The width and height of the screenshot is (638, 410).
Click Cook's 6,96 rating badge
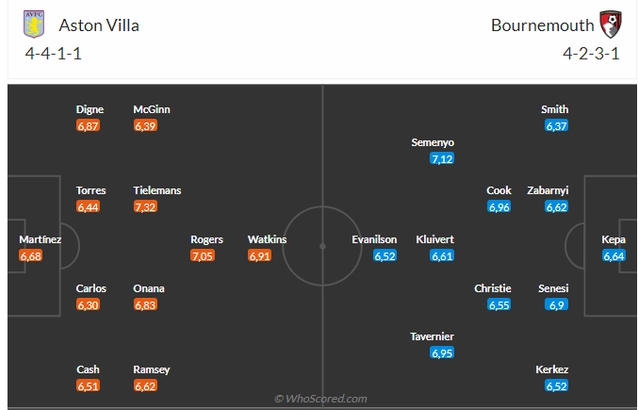pyautogui.click(x=499, y=207)
